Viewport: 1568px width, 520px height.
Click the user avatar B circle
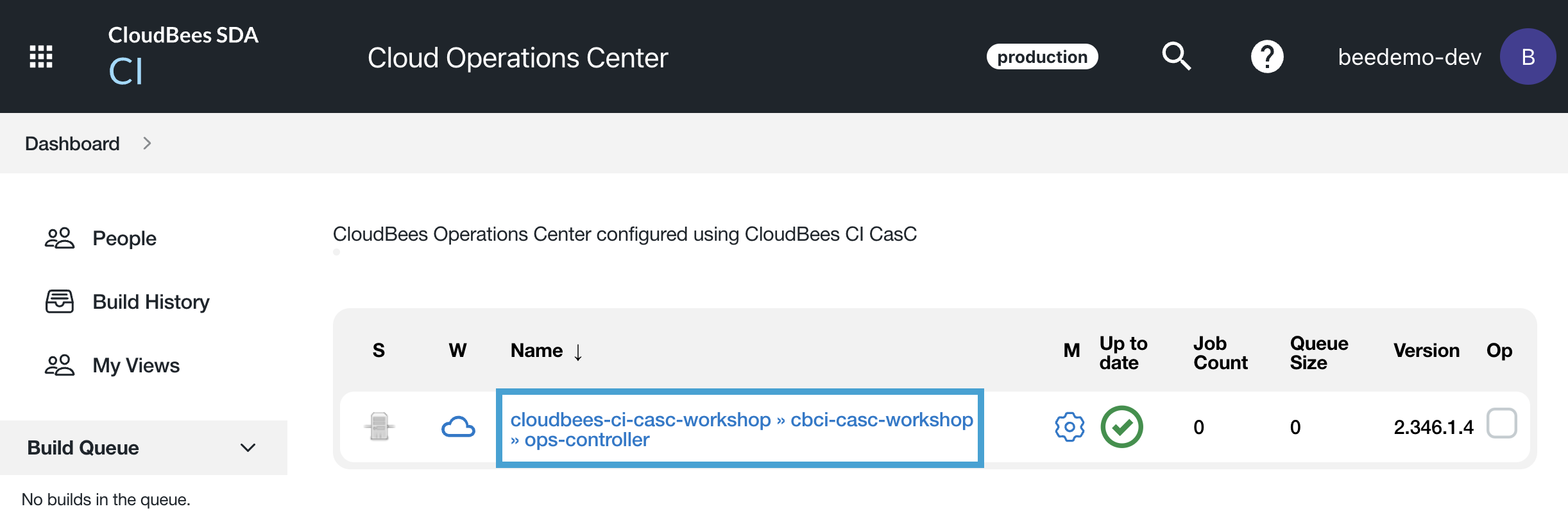coord(1528,56)
